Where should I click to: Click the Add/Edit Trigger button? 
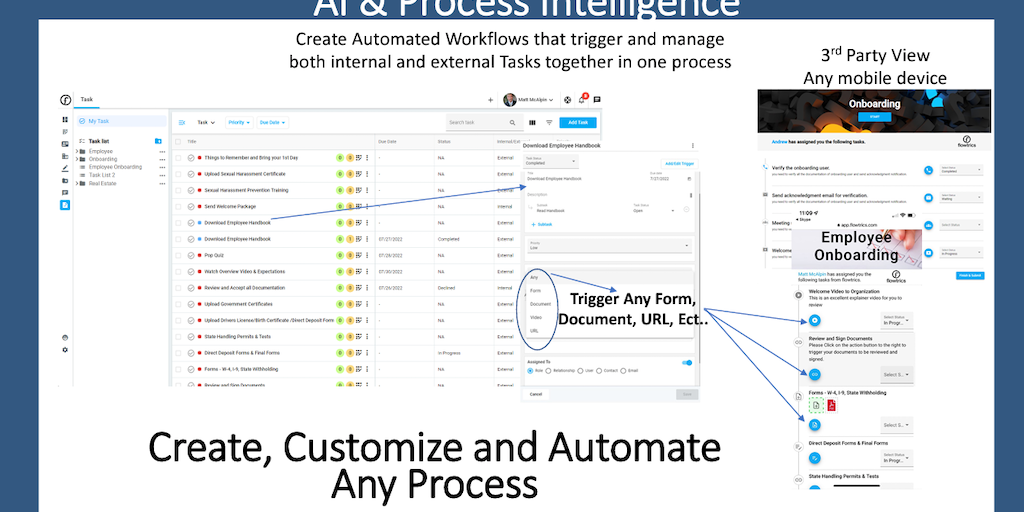click(679, 163)
